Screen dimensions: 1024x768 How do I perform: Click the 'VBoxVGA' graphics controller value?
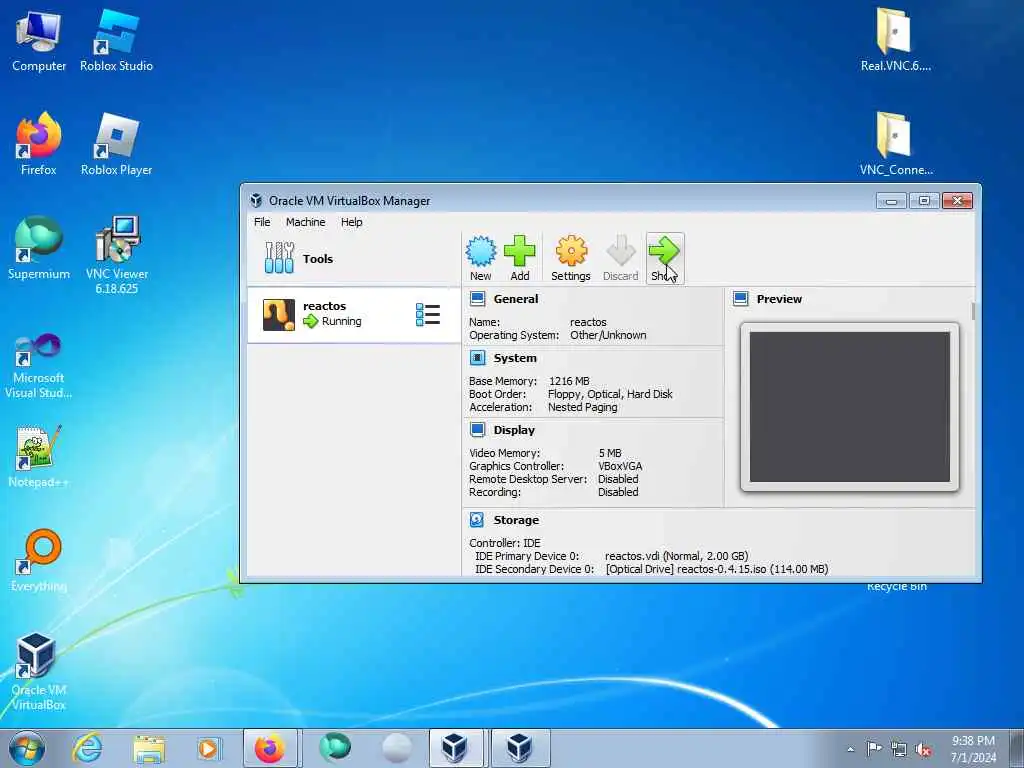click(620, 466)
